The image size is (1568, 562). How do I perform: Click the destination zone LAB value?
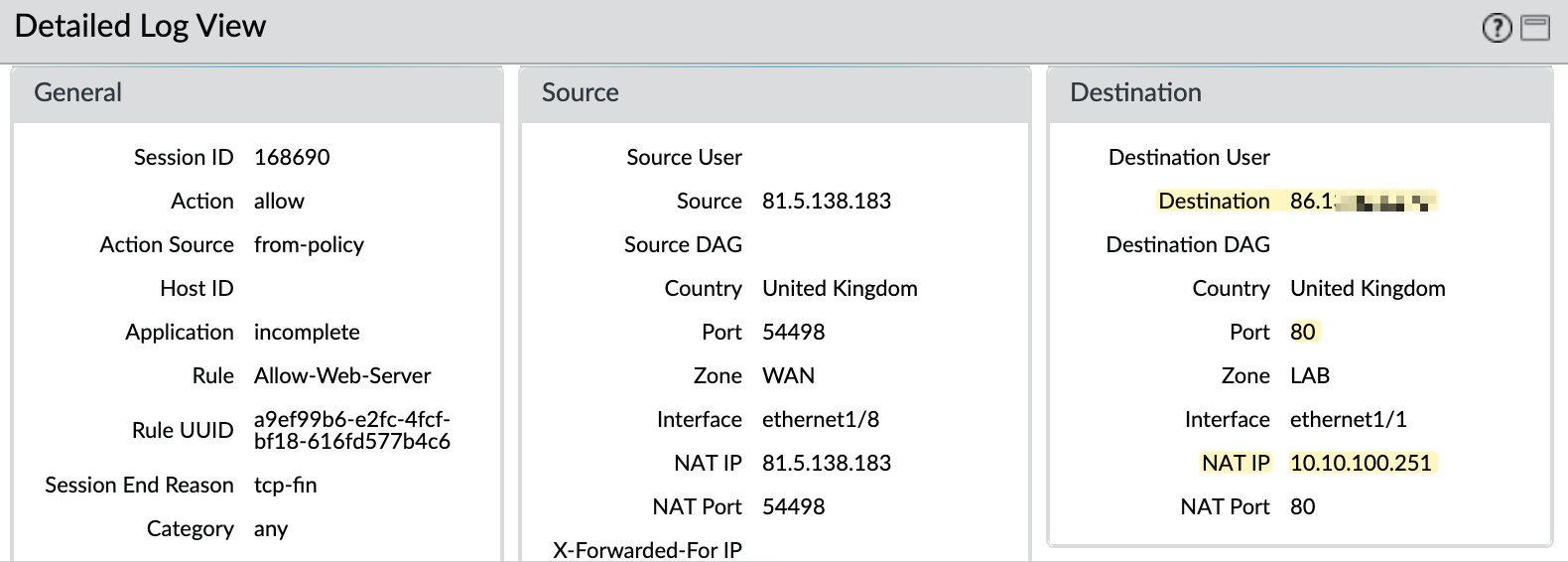click(1310, 375)
